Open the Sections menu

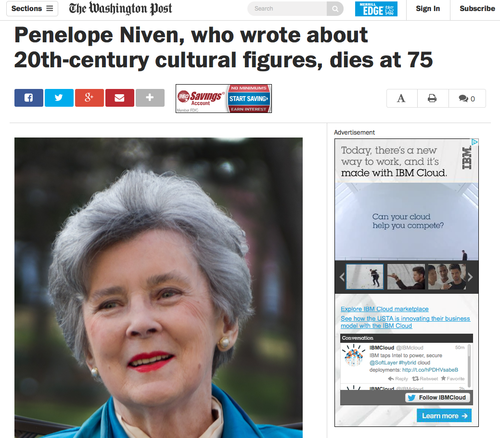pos(32,9)
